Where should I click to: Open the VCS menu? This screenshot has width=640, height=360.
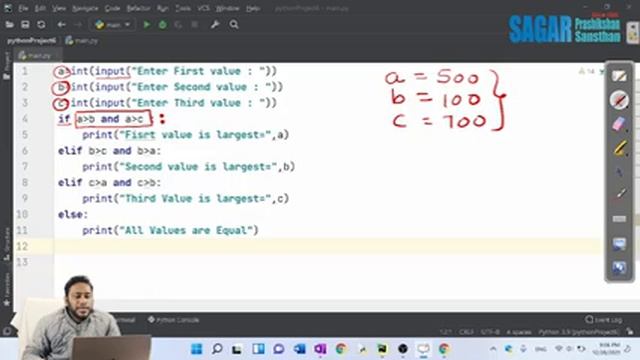click(203, 8)
